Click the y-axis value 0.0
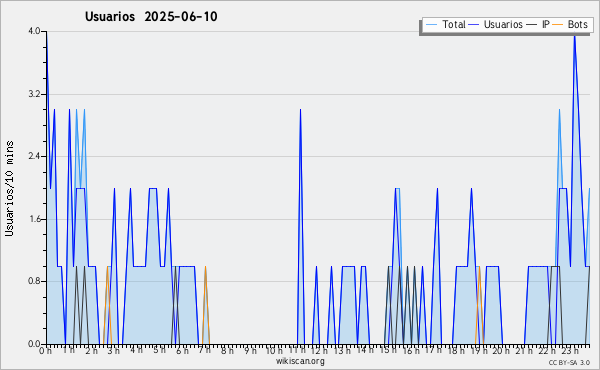Viewport: 600px width, 370px height. point(34,344)
